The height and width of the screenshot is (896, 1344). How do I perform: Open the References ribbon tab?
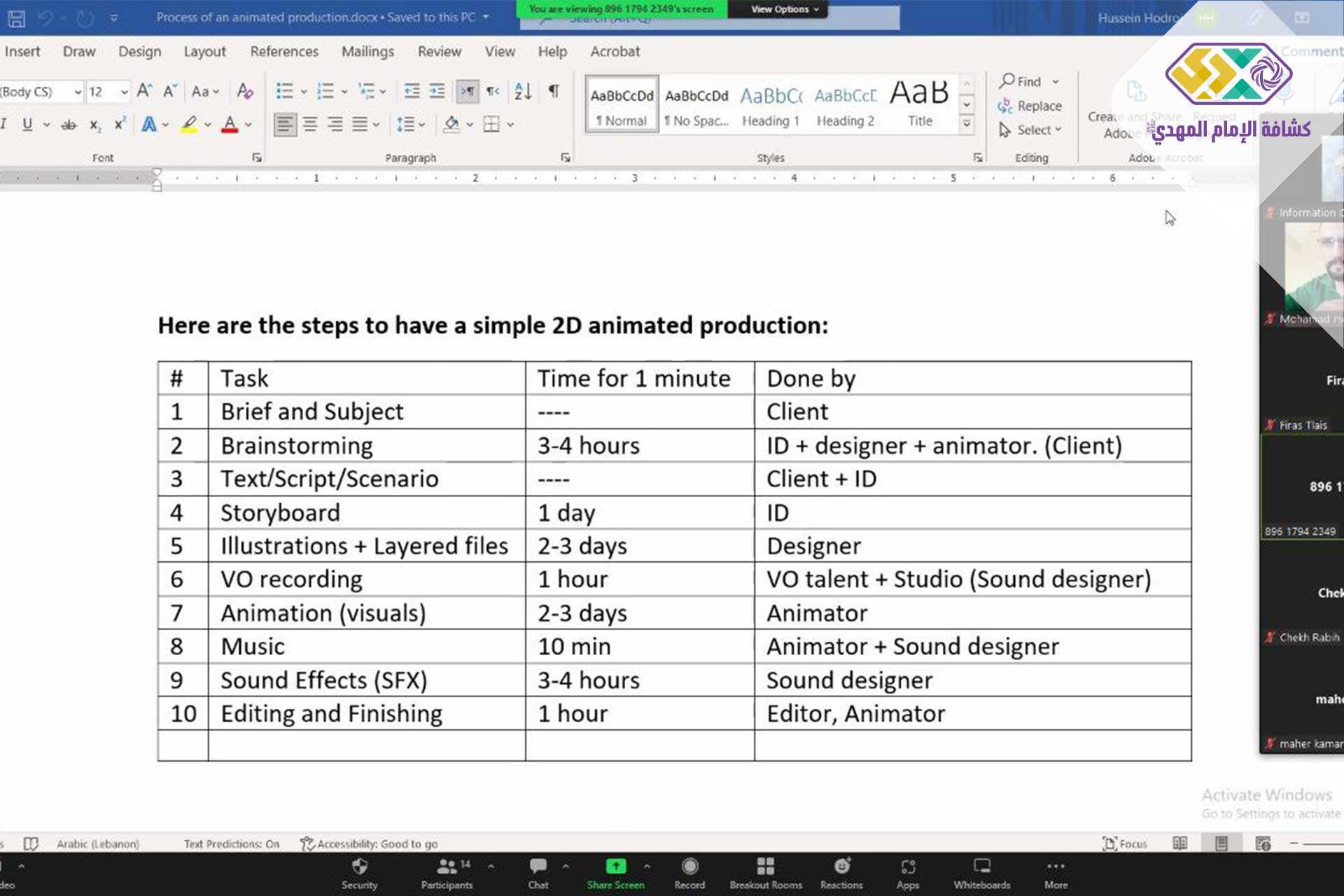[284, 51]
